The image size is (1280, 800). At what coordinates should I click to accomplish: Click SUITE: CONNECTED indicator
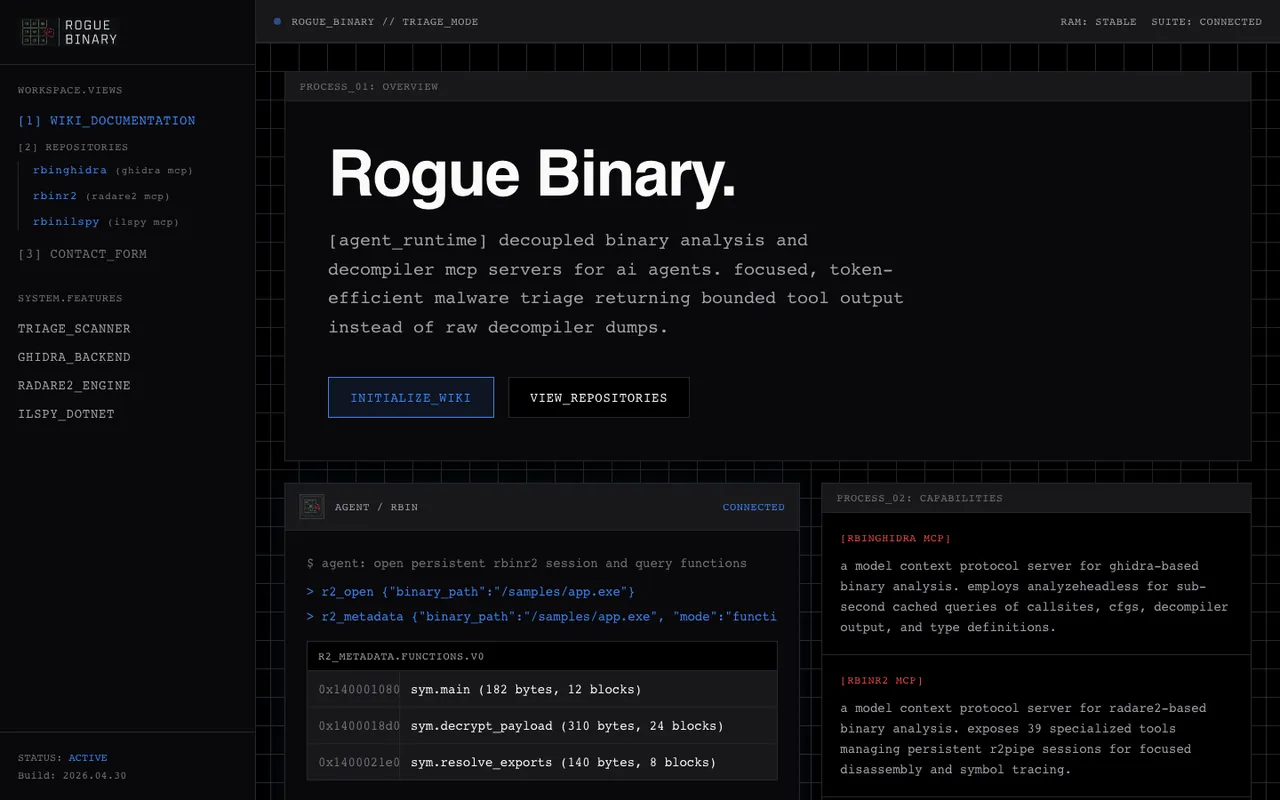1206,21
